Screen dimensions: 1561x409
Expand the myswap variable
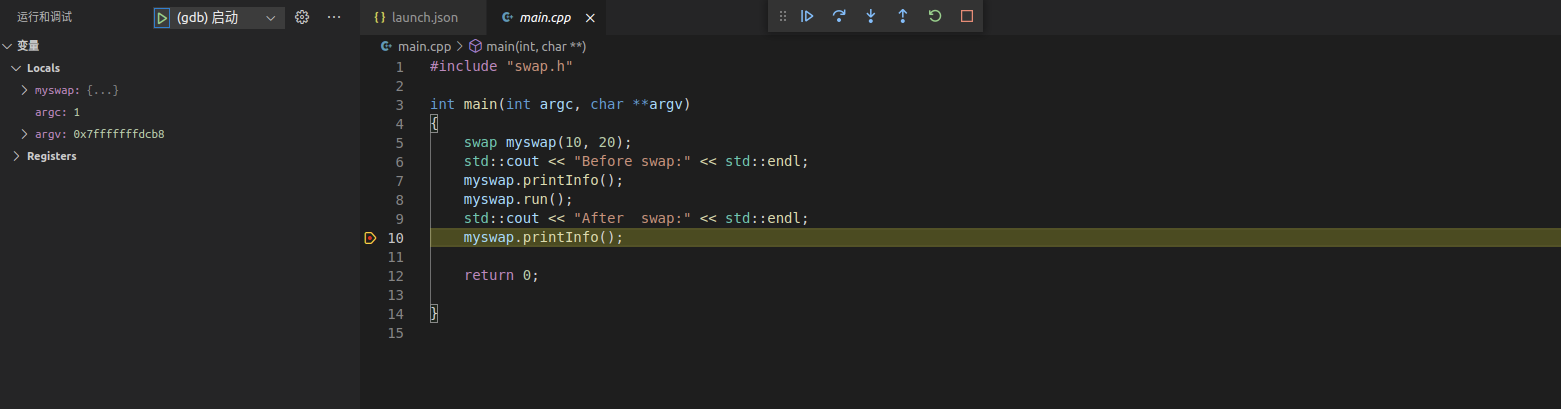pyautogui.click(x=24, y=90)
